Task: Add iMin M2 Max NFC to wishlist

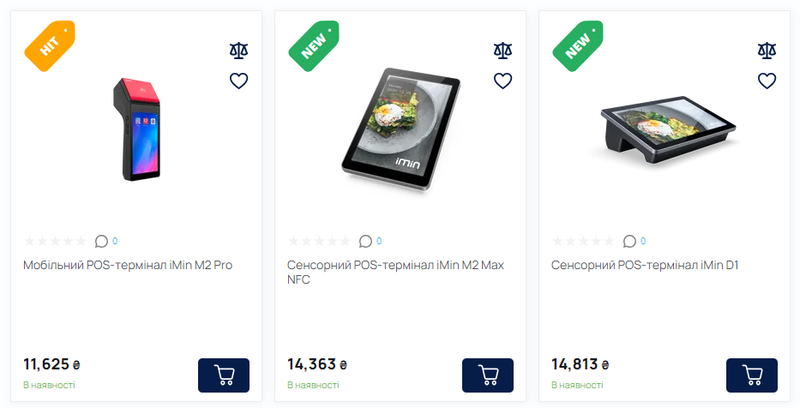Action: pos(503,81)
